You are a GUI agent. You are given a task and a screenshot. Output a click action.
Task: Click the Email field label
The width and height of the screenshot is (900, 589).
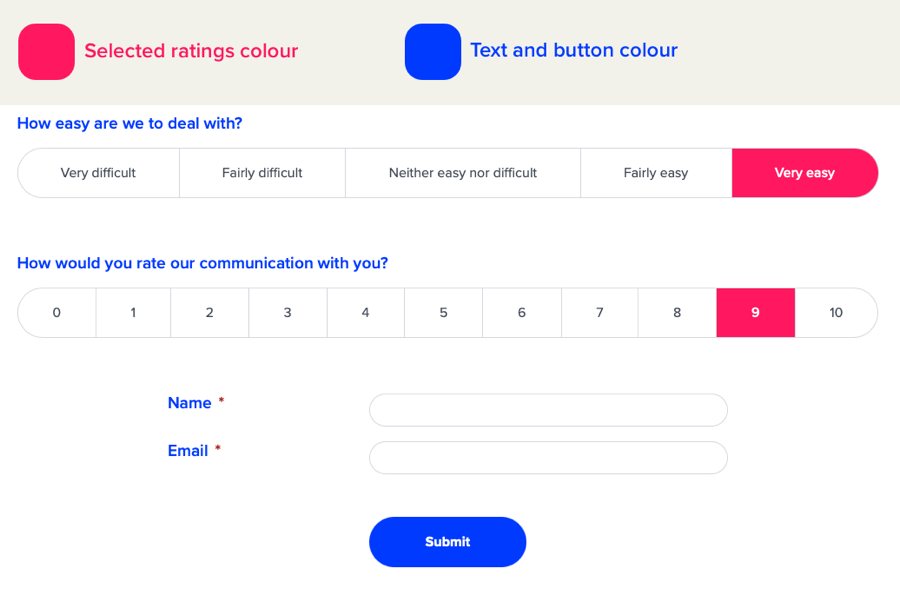click(x=188, y=450)
